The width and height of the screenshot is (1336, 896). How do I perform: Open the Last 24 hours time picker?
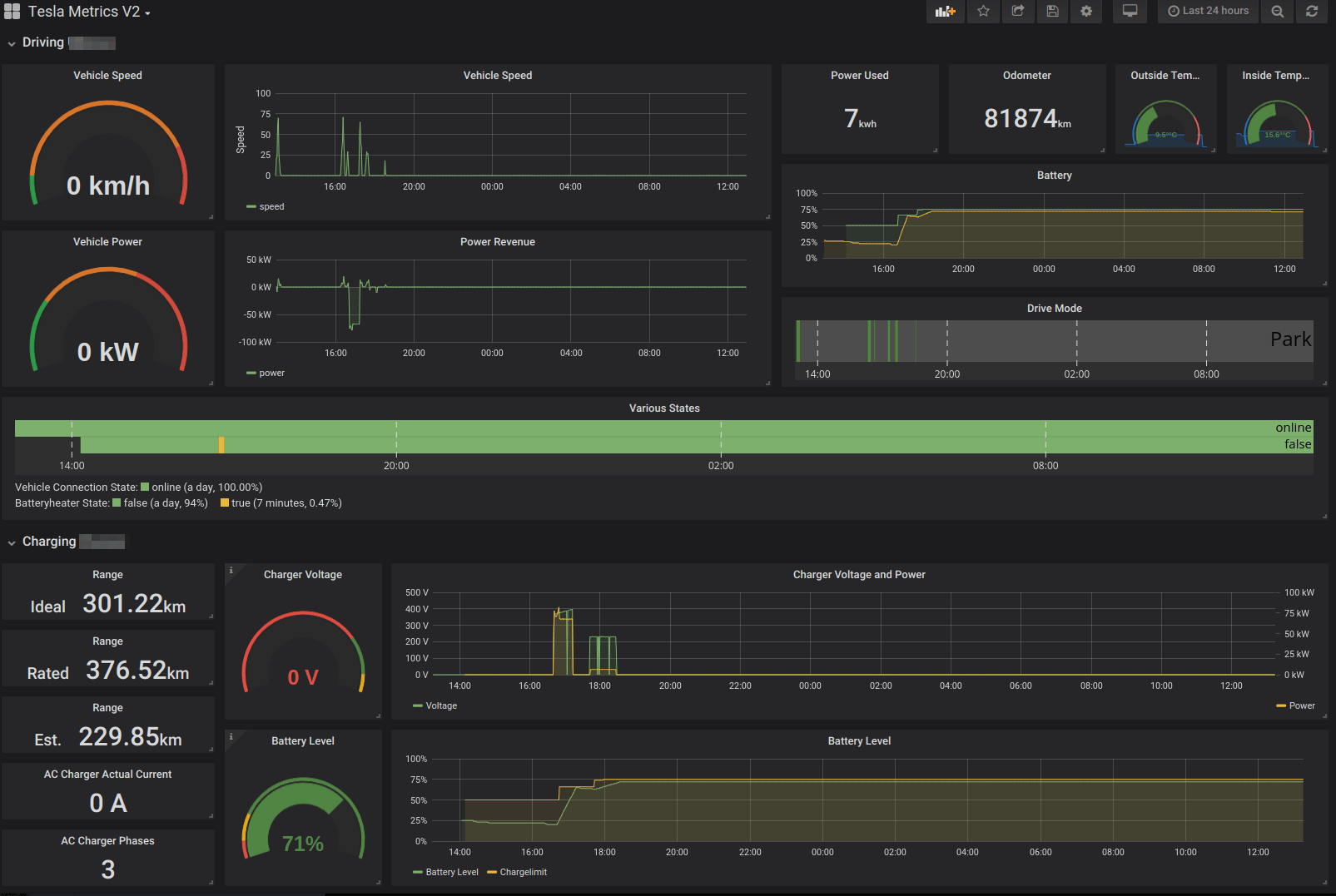tap(1208, 11)
